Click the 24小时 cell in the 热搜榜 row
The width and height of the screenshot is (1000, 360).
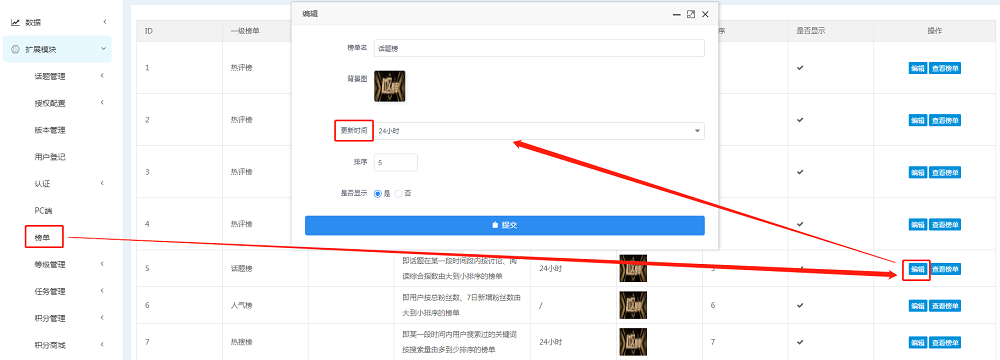(550, 343)
